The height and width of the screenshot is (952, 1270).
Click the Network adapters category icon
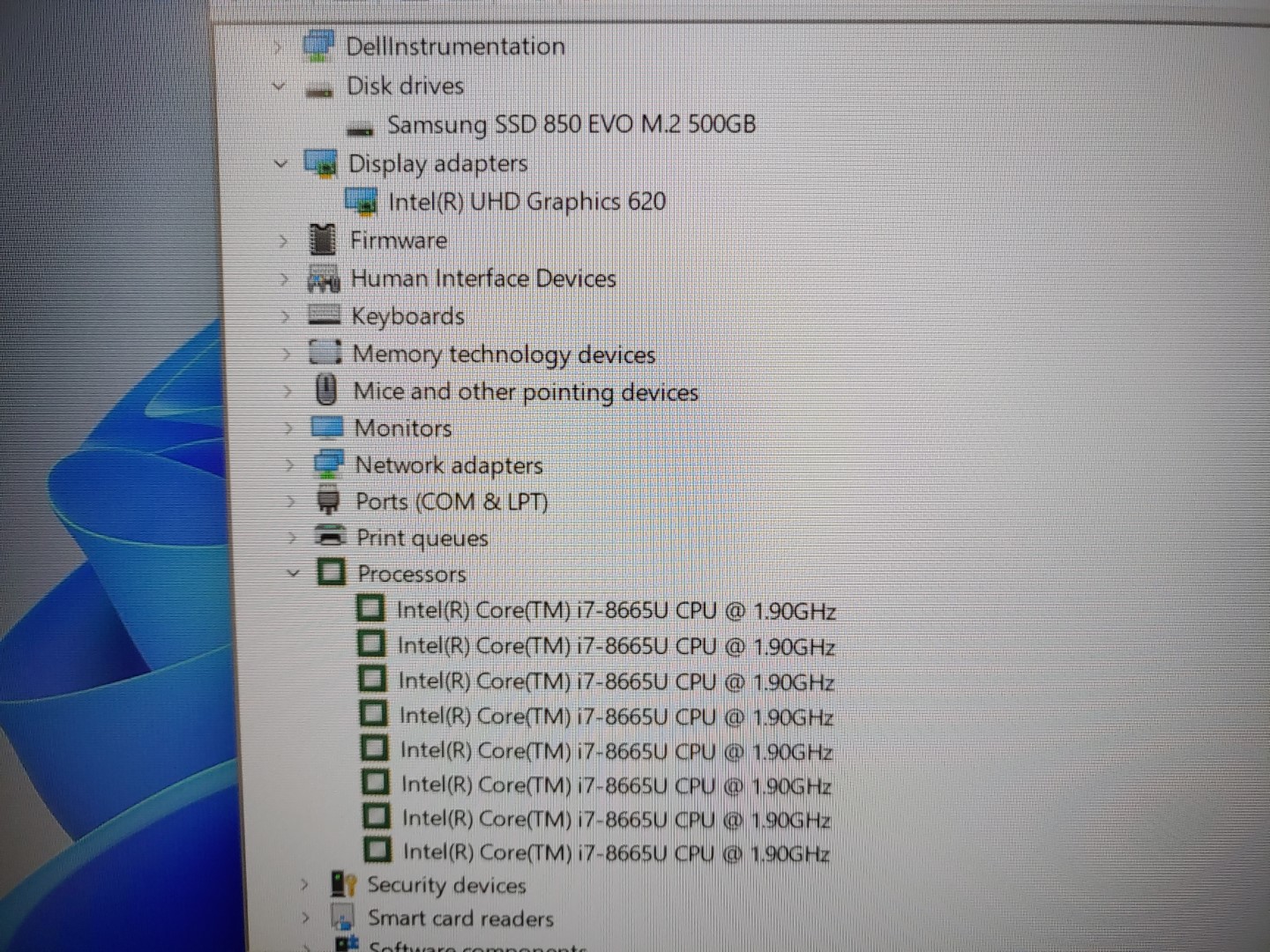[x=328, y=464]
